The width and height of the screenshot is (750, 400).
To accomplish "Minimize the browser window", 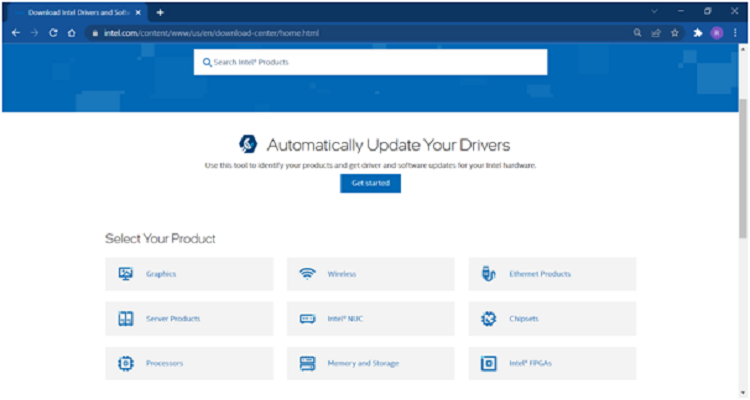I will (x=681, y=11).
